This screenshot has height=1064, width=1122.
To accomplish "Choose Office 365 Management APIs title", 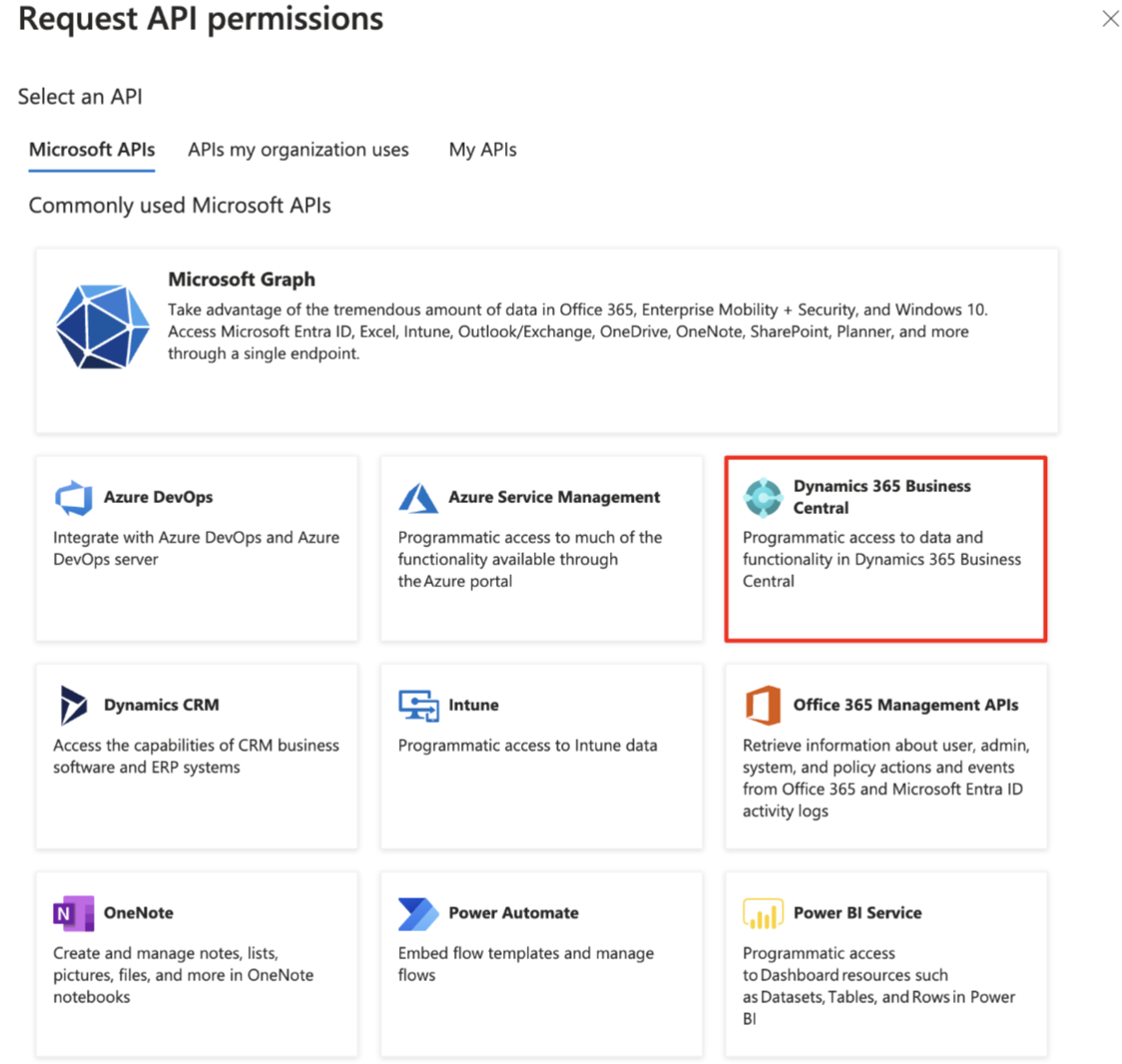I will (906, 705).
